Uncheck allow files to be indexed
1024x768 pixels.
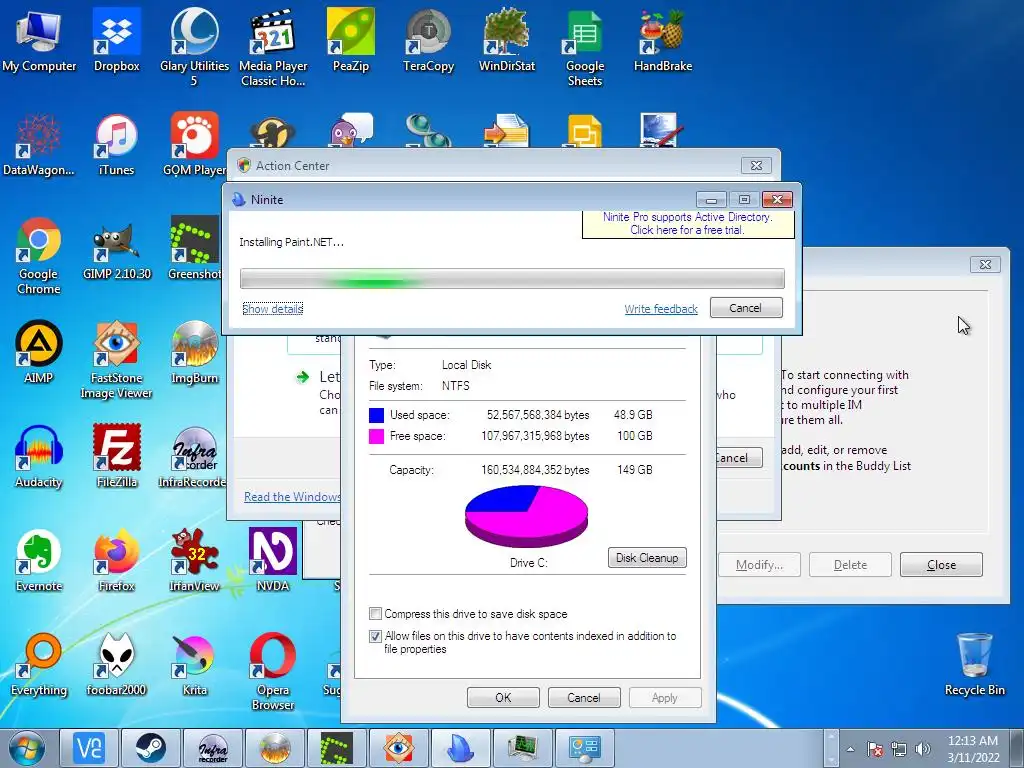click(375, 635)
